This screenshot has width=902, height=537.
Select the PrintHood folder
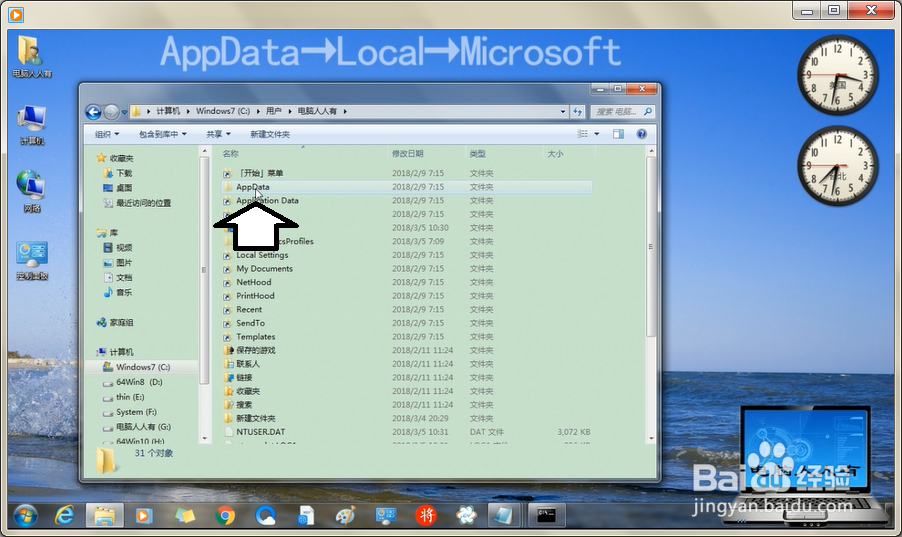point(255,296)
